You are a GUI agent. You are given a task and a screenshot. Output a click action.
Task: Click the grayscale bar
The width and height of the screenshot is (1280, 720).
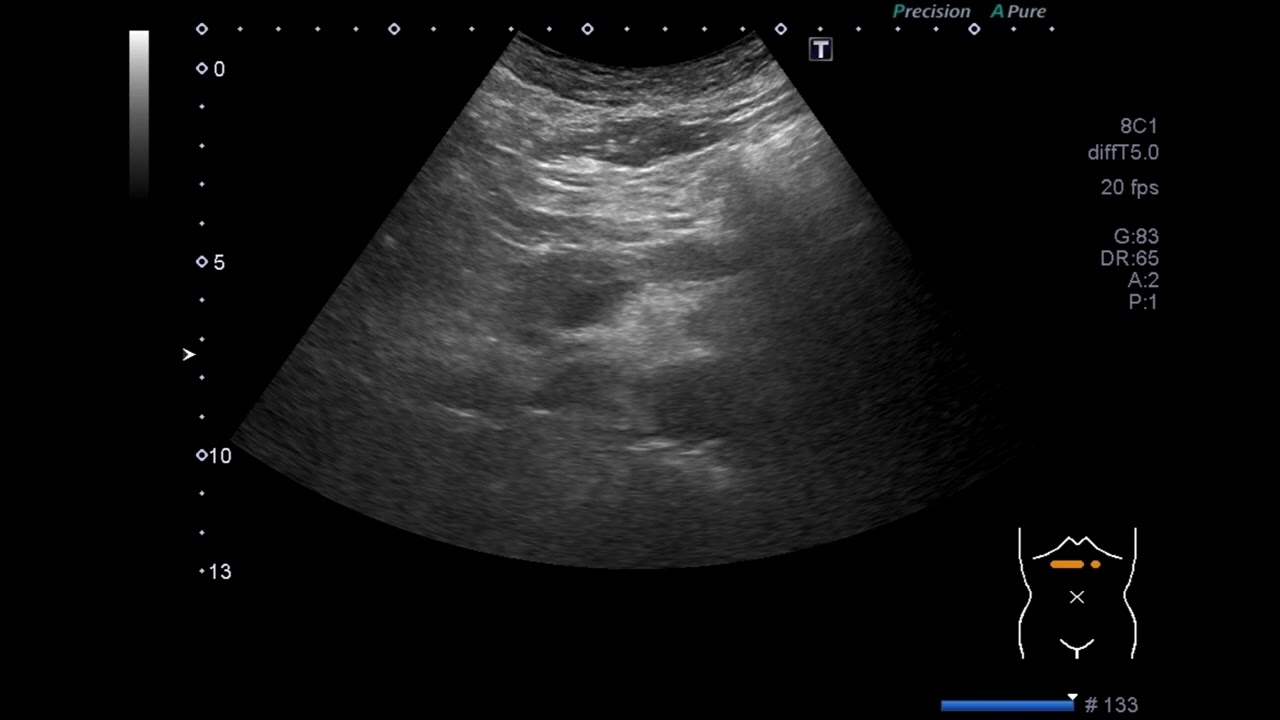point(139,113)
